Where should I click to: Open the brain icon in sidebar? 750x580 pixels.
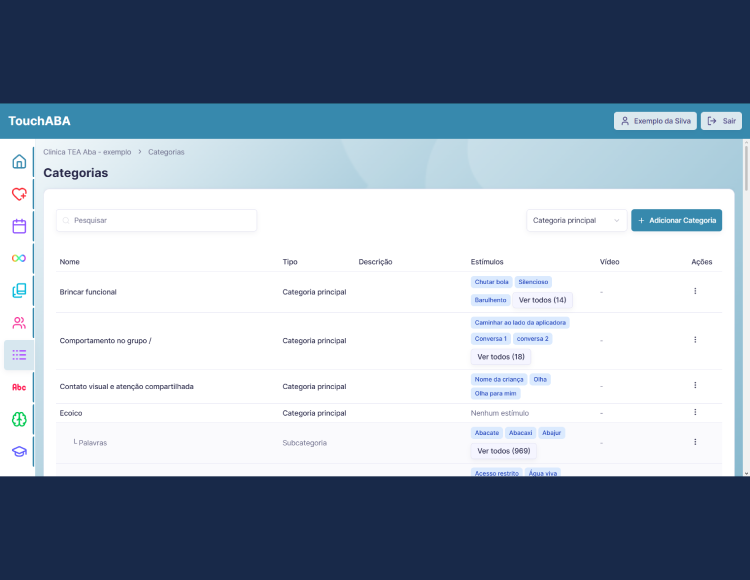(x=19, y=419)
